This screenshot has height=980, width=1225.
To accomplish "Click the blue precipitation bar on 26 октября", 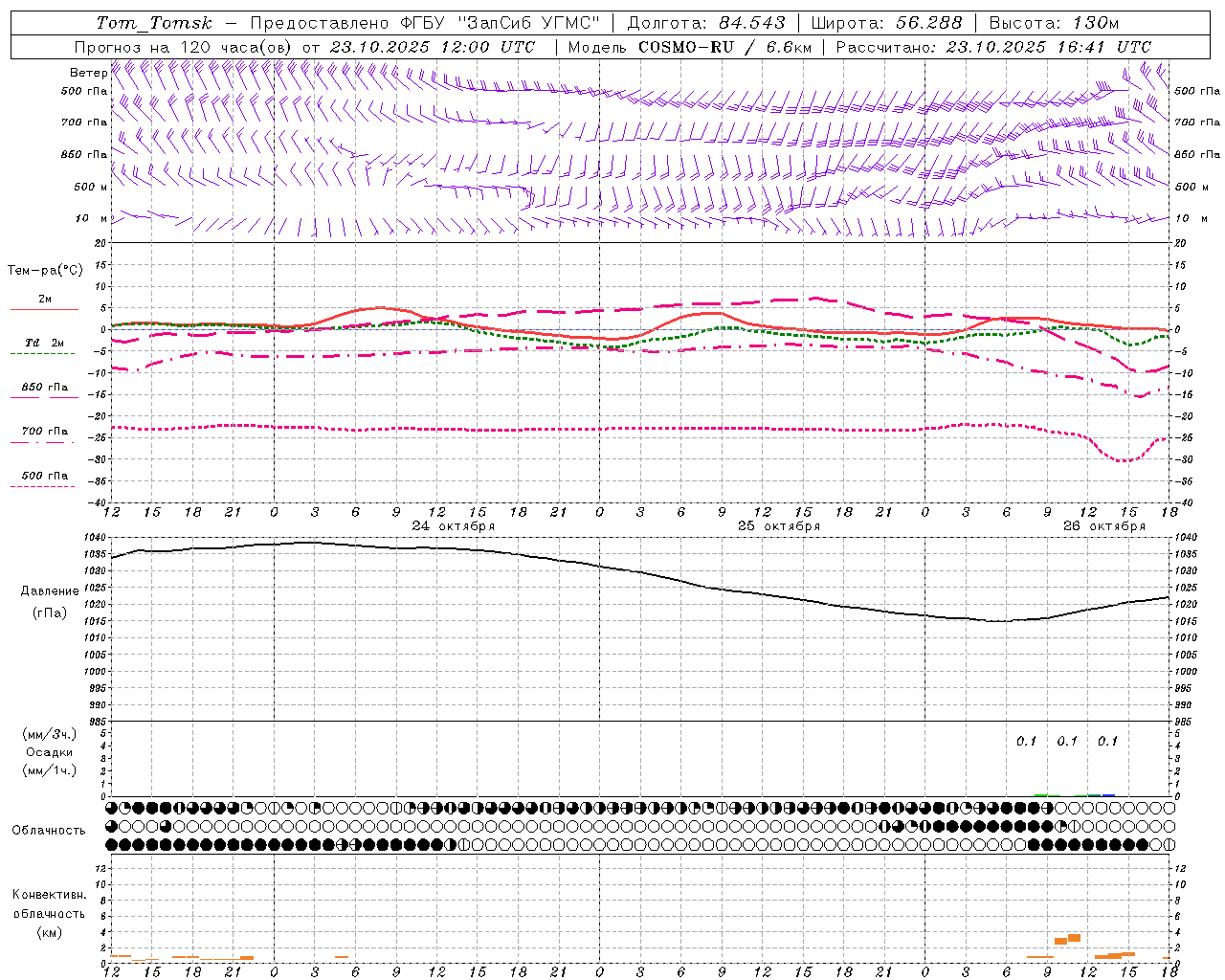I will click(x=1108, y=795).
